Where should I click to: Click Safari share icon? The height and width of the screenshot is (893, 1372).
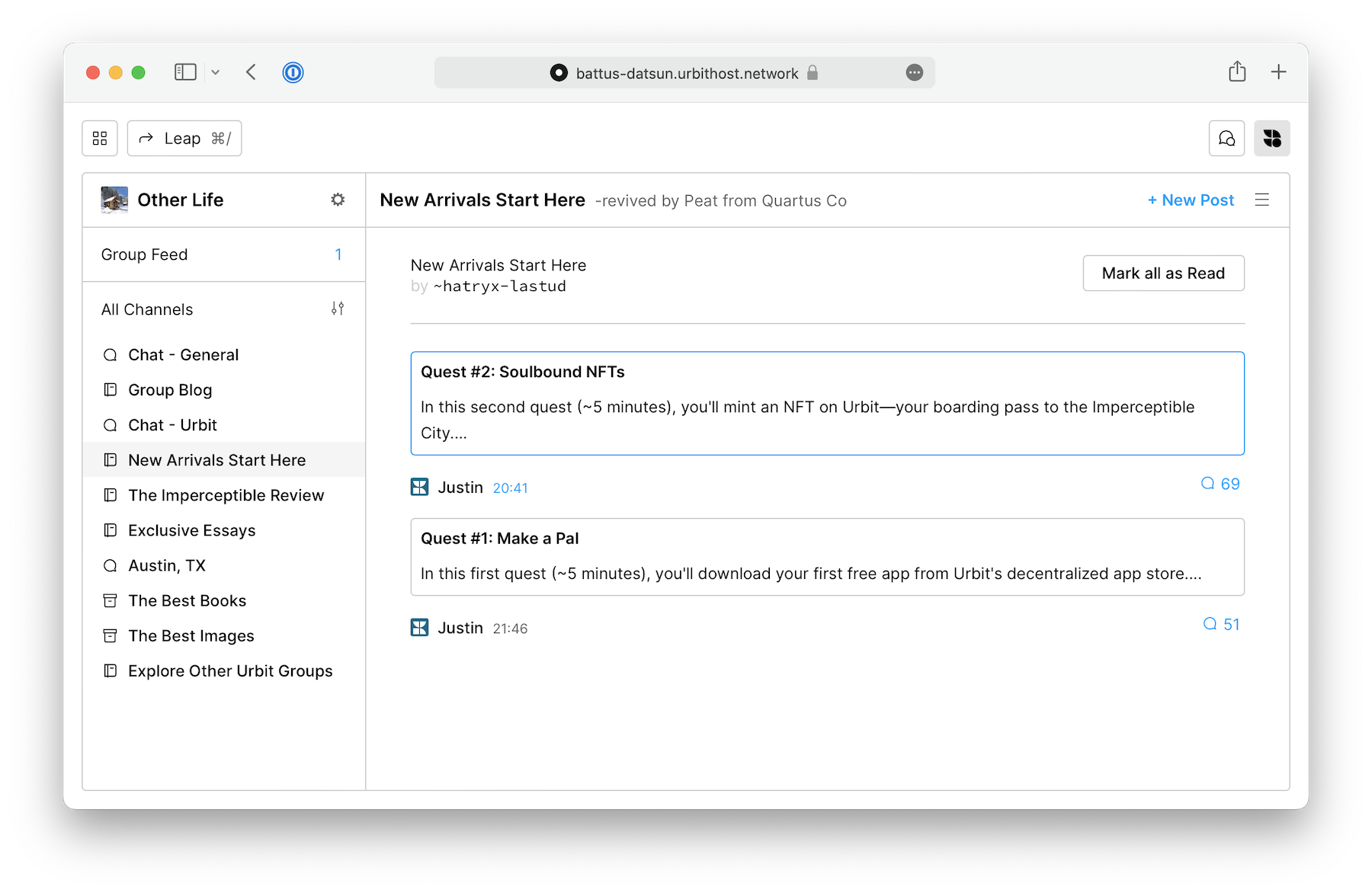click(1237, 72)
